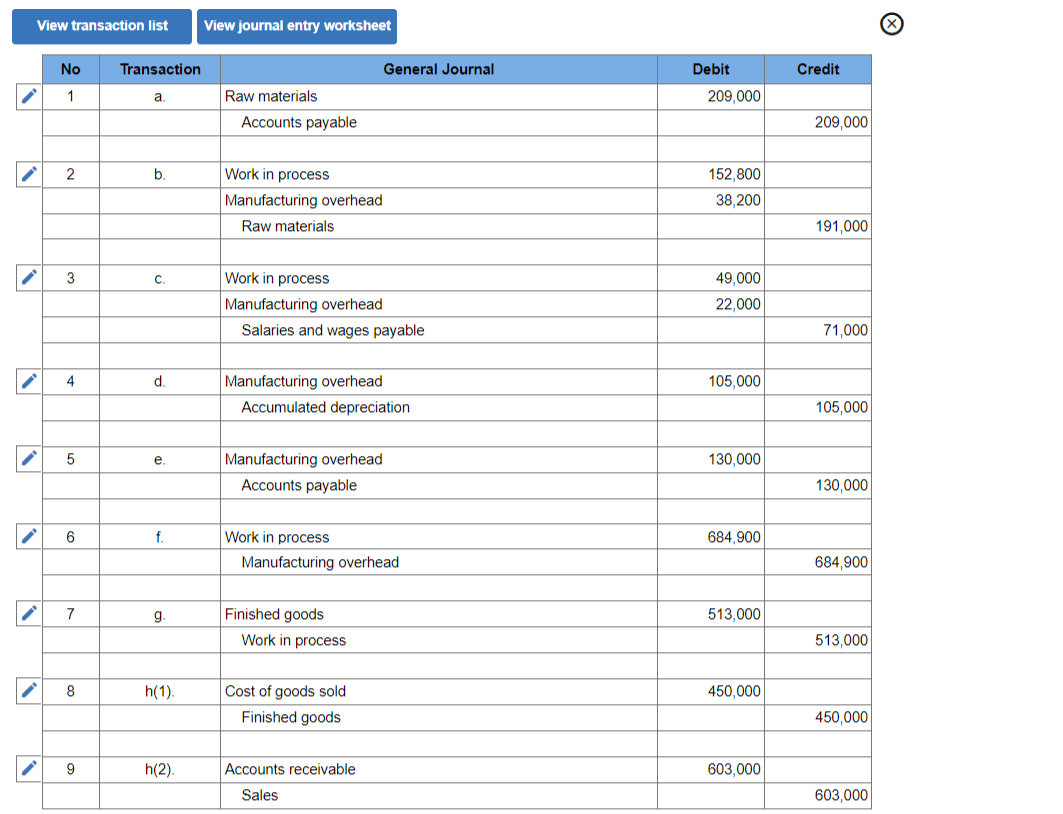The height and width of the screenshot is (814, 1063).
Task: Click Accumulated depreciation account name
Action: 325,407
